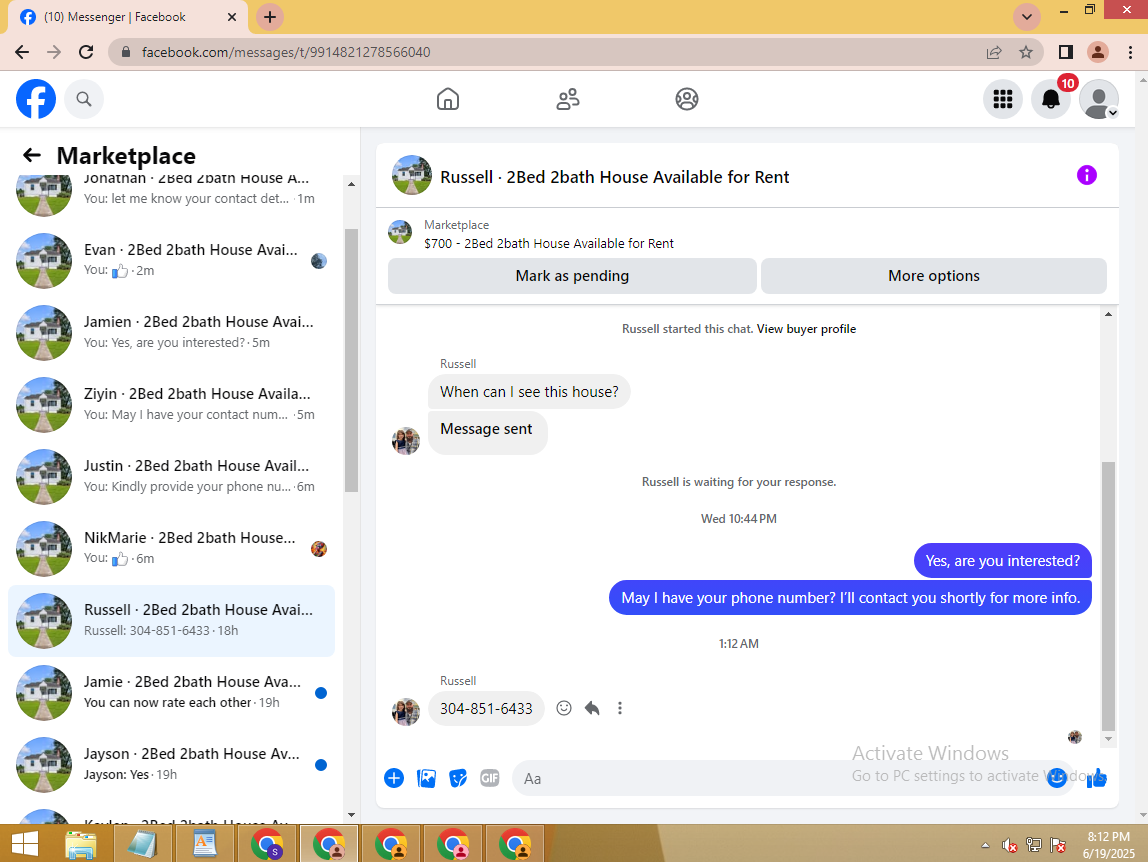Show hidden tray icons arrow
1148x862 pixels.
985,845
